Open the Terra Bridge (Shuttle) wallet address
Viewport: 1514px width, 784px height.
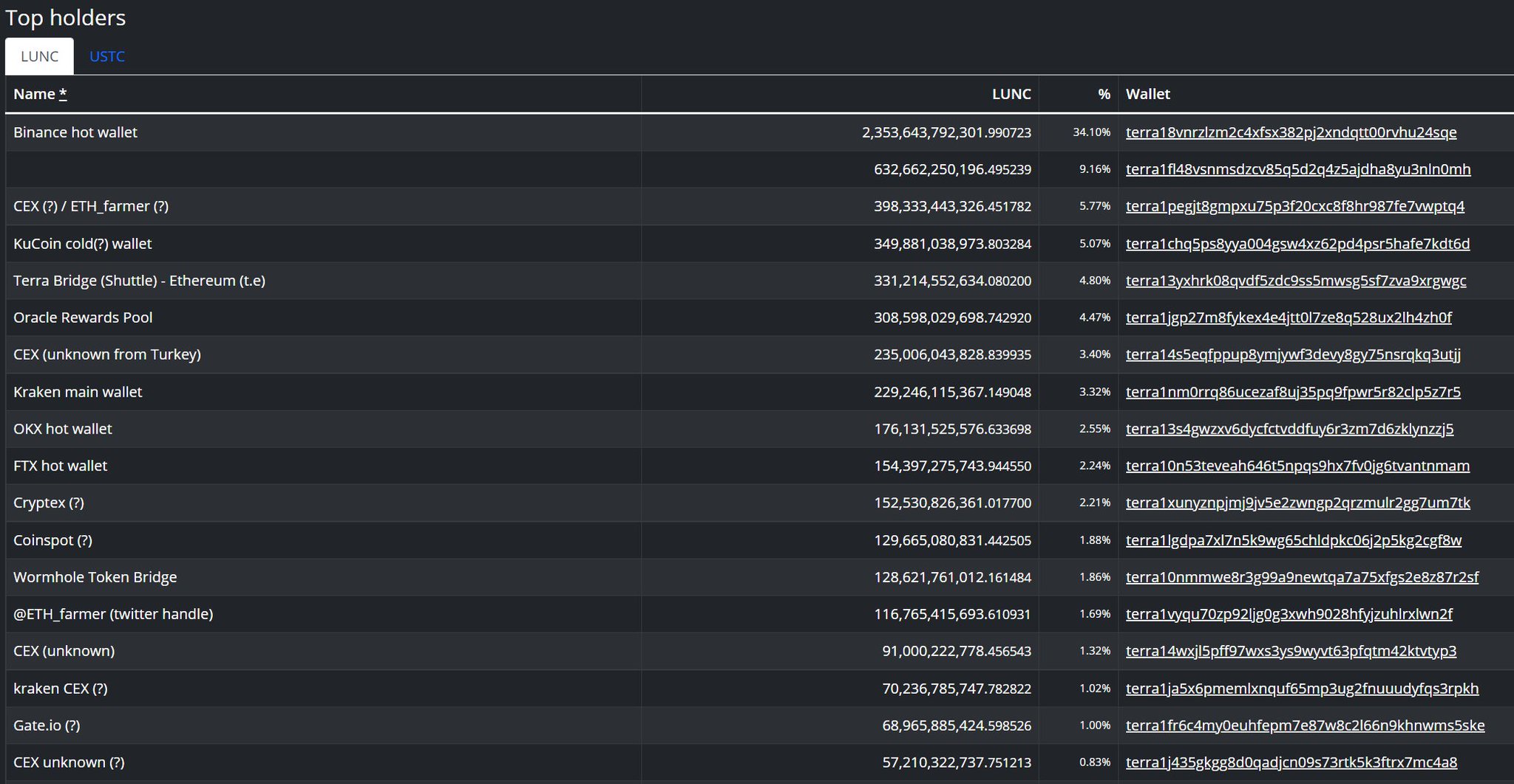[1296, 281]
